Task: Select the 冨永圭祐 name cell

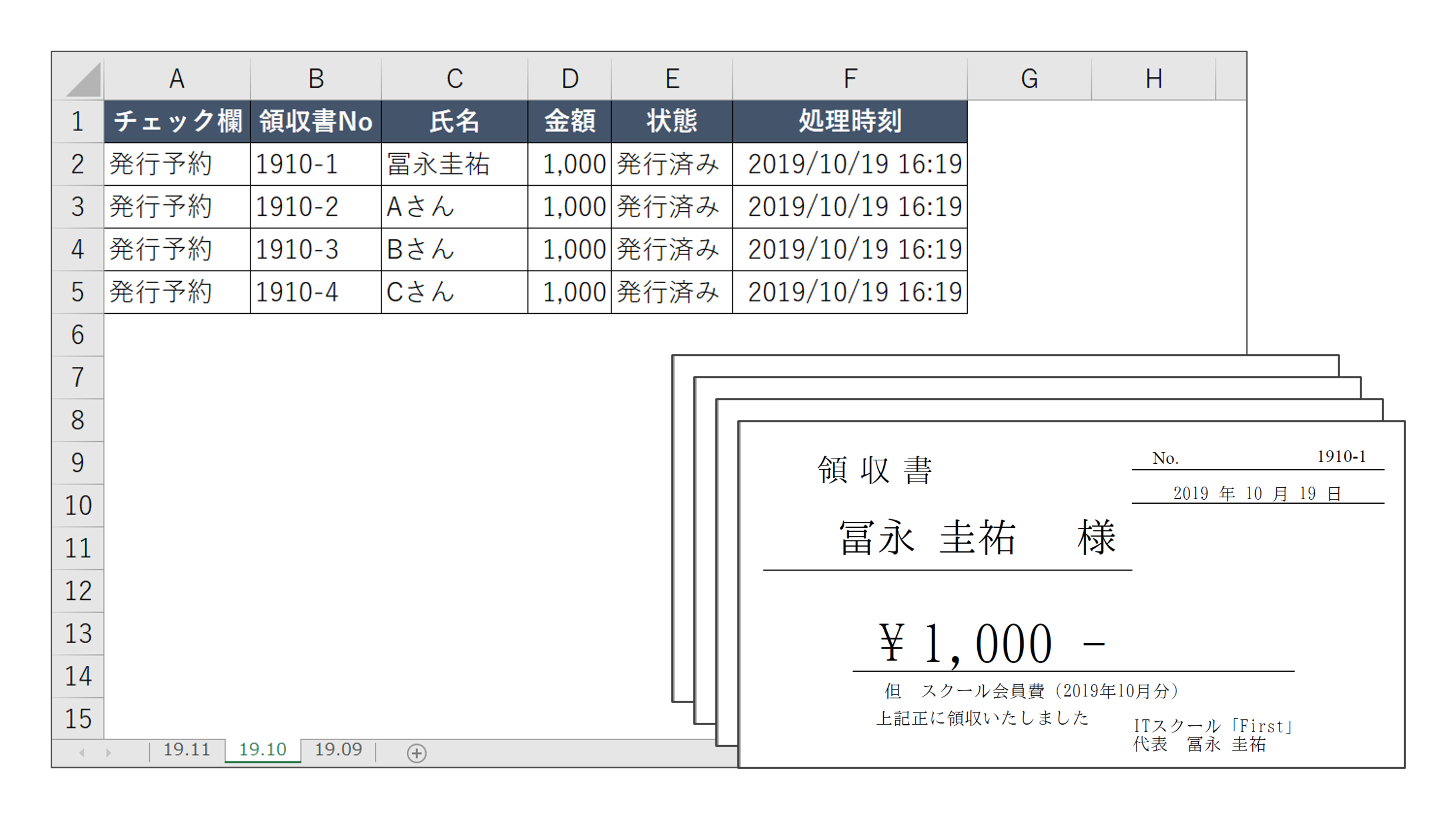Action: pyautogui.click(x=454, y=164)
